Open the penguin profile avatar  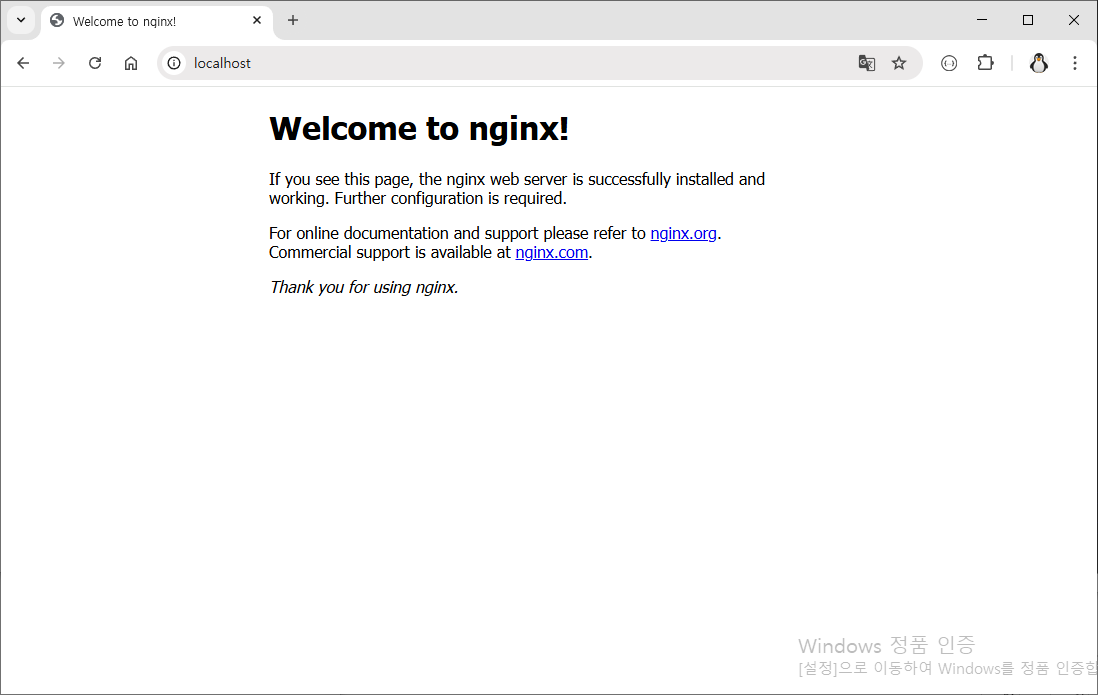(1038, 63)
